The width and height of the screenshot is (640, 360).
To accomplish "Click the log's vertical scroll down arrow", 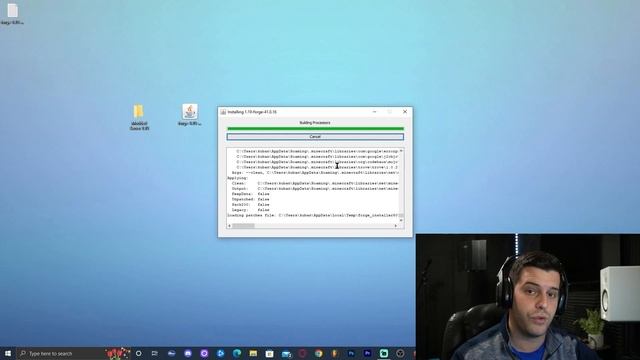I will coord(401,220).
